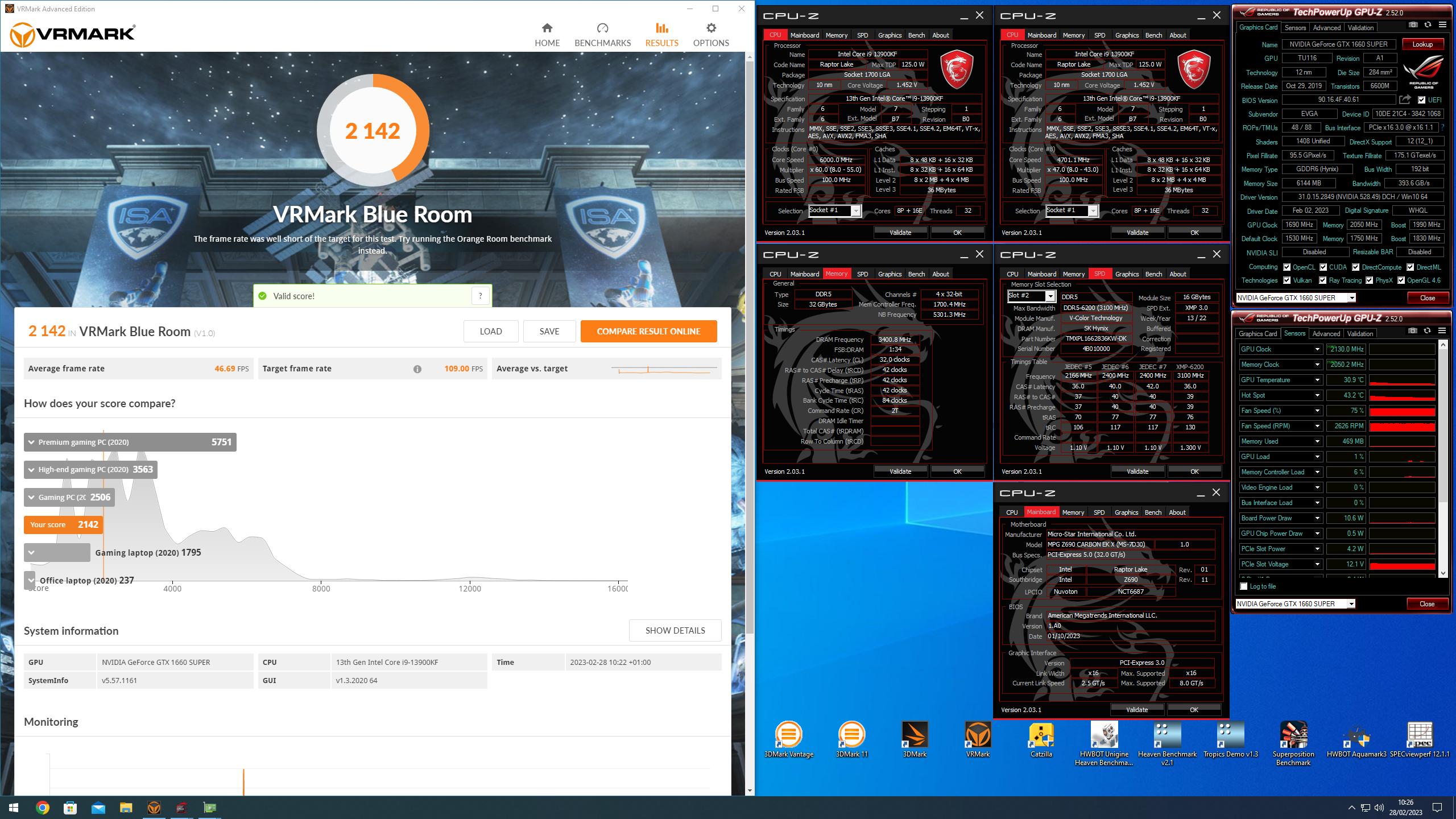Toggle the UEFI checkbox in GPU-Z

(x=1421, y=100)
